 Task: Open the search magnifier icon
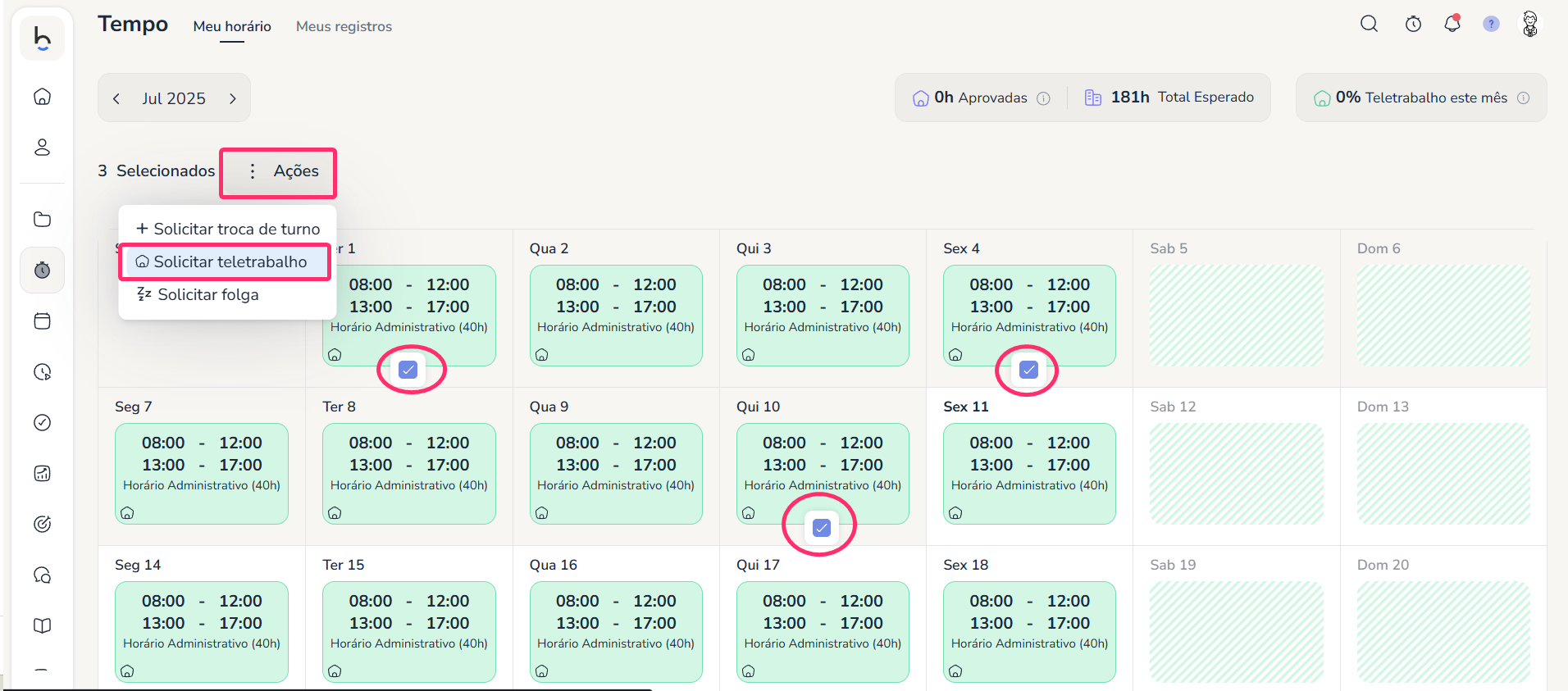pyautogui.click(x=1369, y=24)
